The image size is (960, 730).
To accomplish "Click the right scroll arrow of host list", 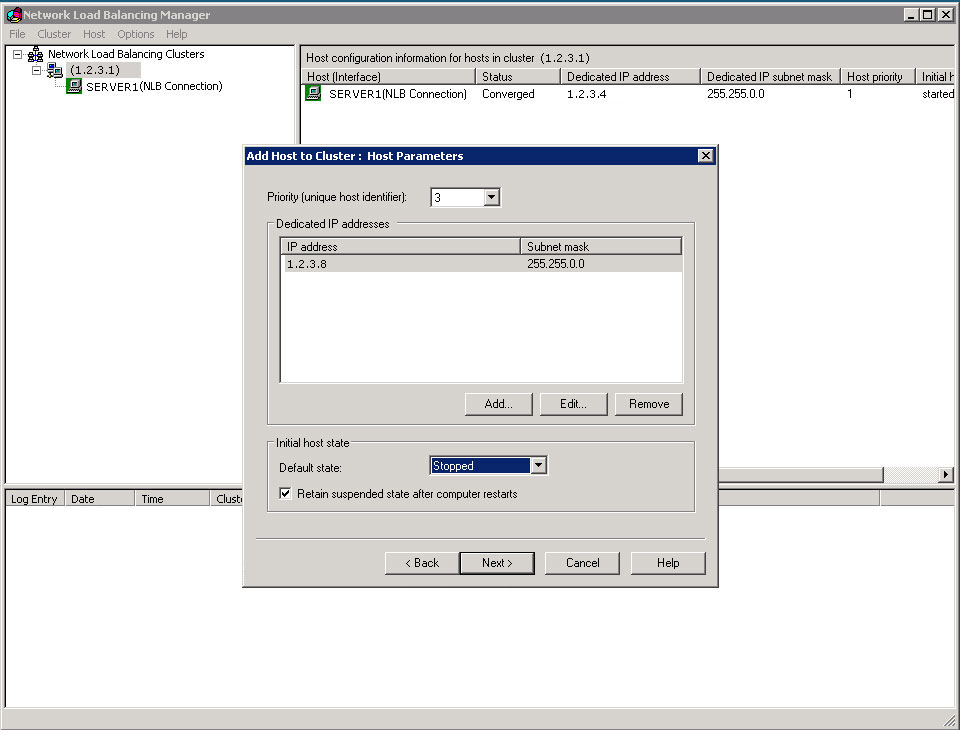I will pos(946,474).
